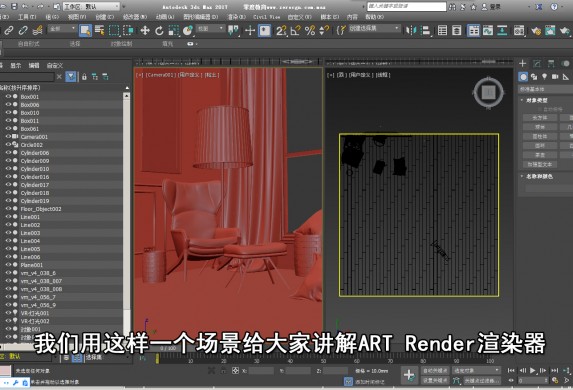Click the Play Animation button
The image size is (573, 390).
point(533,371)
